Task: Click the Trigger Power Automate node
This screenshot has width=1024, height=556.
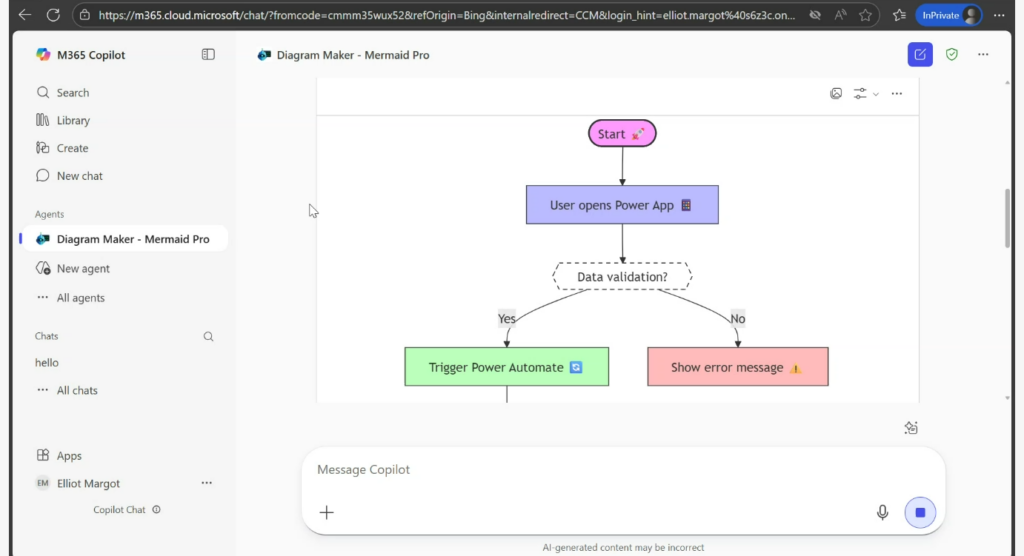Action: click(507, 367)
